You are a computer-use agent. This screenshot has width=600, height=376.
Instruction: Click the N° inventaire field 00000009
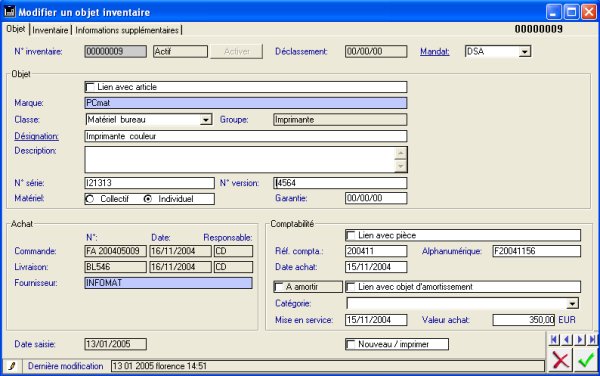pyautogui.click(x=115, y=52)
